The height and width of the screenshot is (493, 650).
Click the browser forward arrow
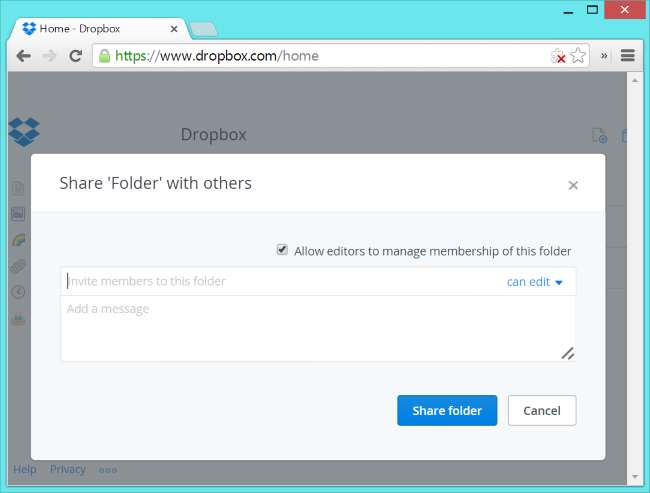(49, 56)
